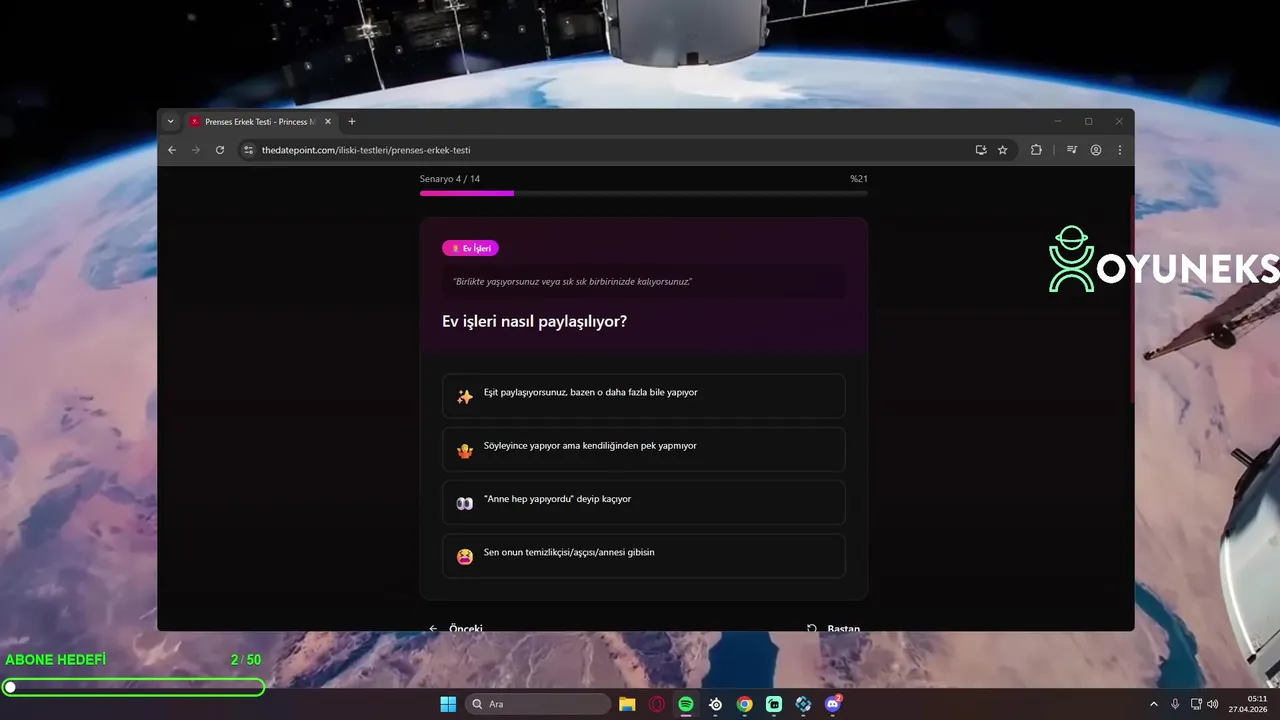The width and height of the screenshot is (1280, 720).
Task: Open the Chrome profile icon
Action: click(1096, 150)
